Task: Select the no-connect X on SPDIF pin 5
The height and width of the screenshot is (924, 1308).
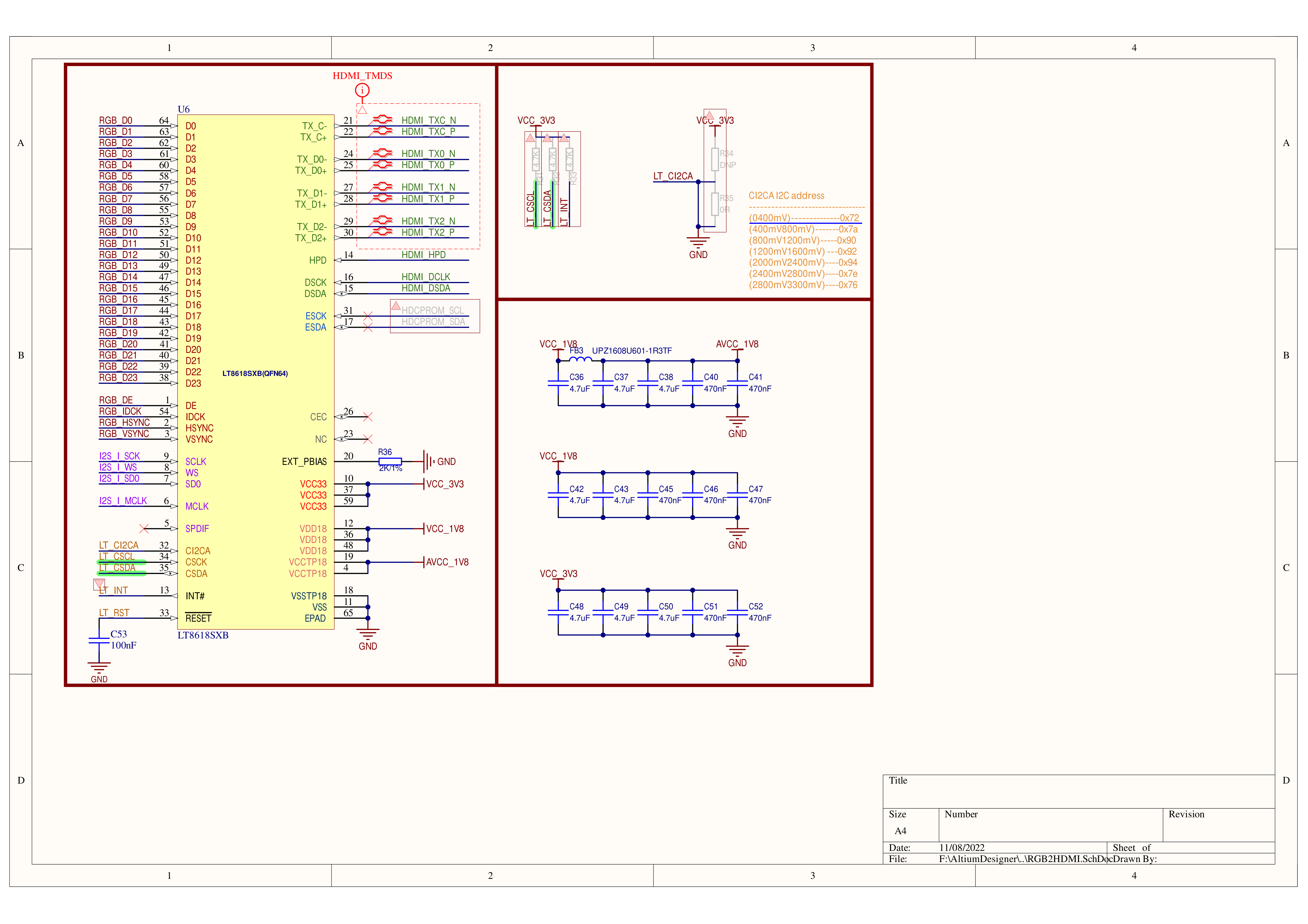Action: tap(144, 529)
